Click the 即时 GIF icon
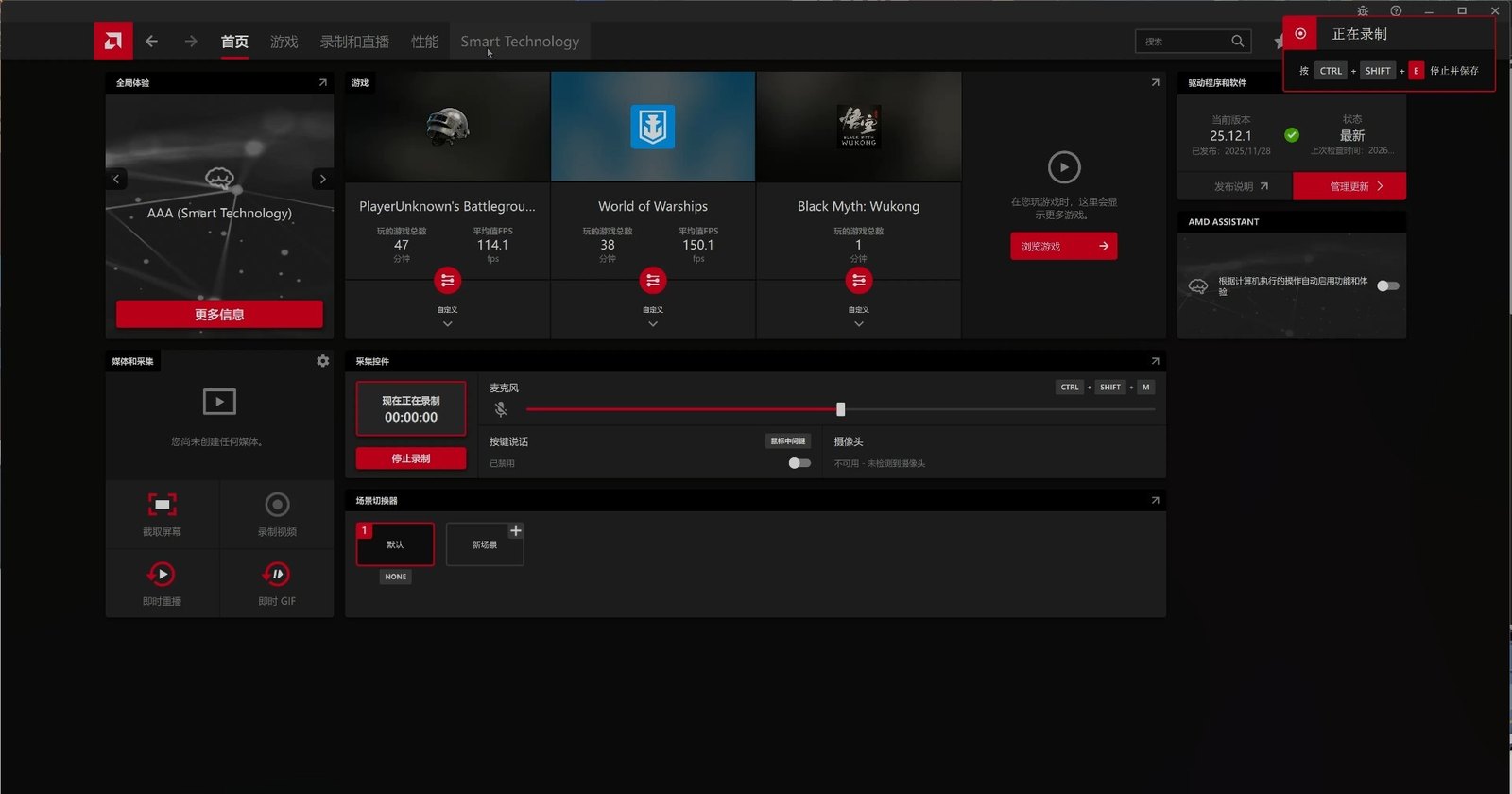Image resolution: width=1512 pixels, height=794 pixels. tap(277, 575)
